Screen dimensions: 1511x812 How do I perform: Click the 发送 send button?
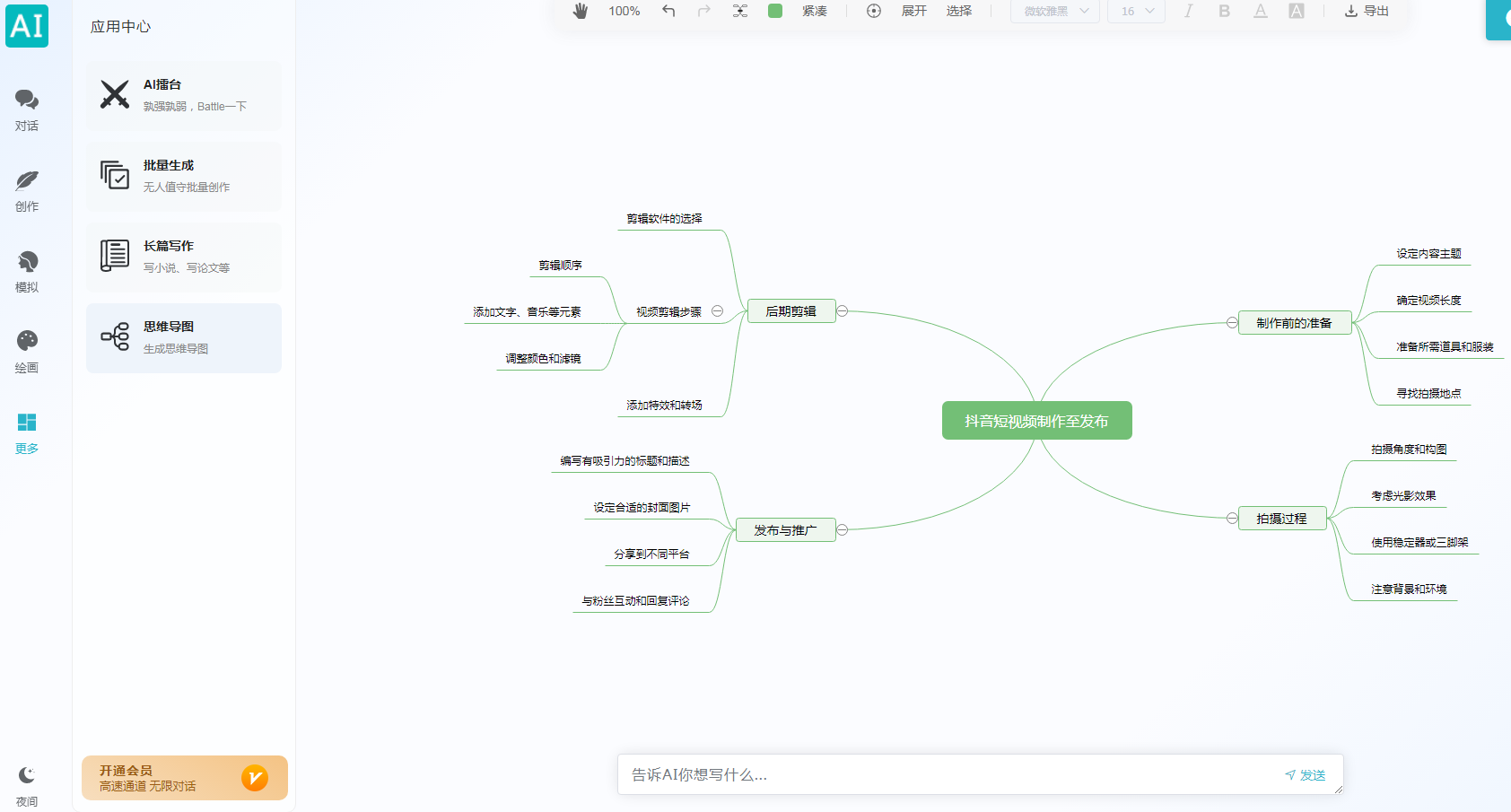point(1306,775)
